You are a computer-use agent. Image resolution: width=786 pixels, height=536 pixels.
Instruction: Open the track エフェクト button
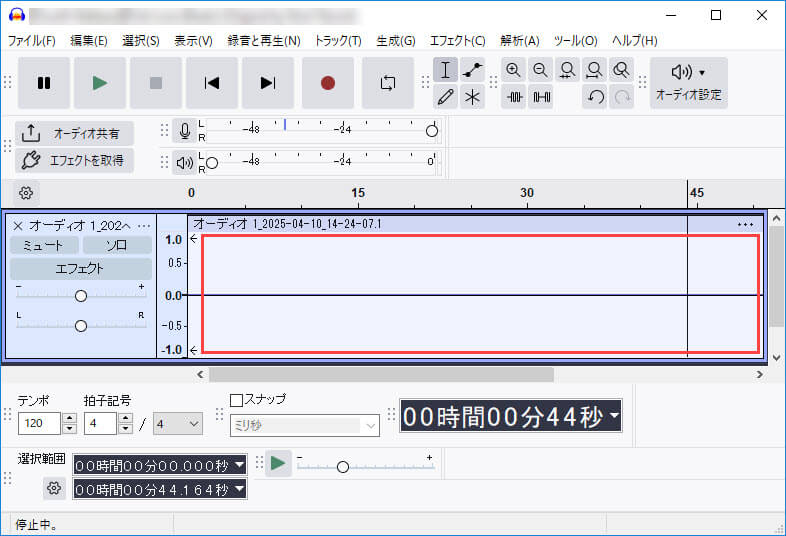(81, 269)
